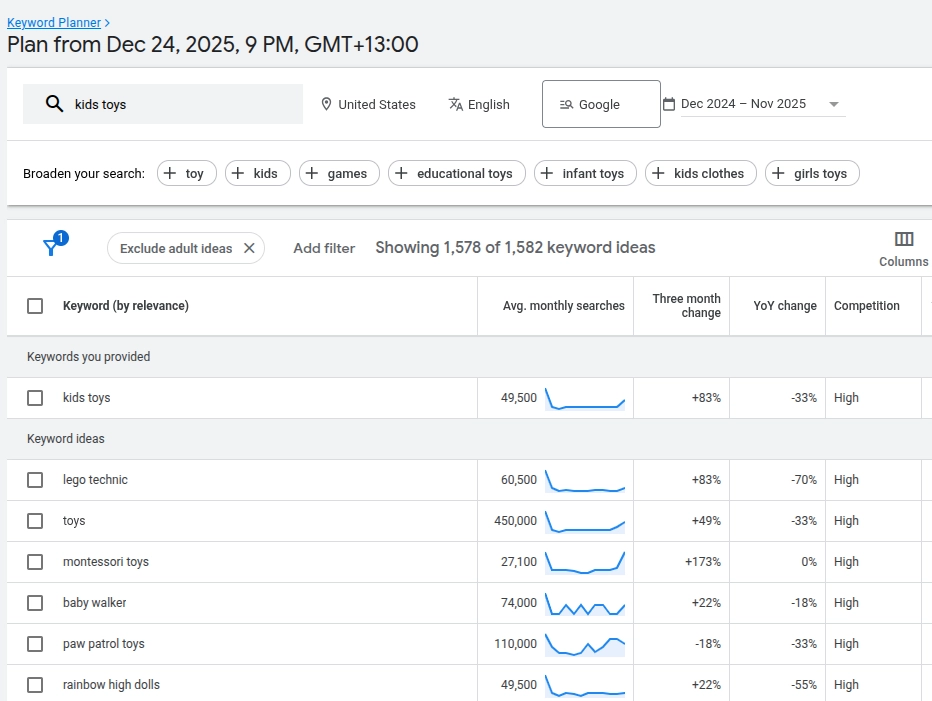Open the filter funnel icon

pos(52,246)
